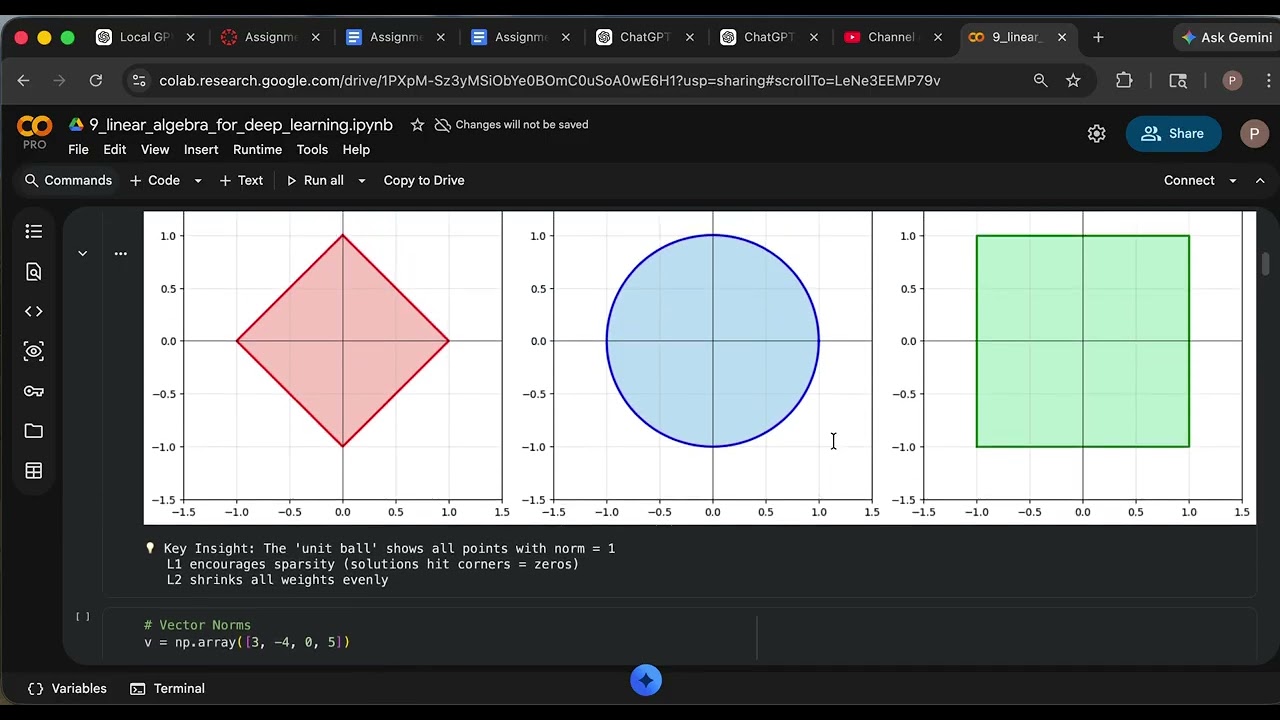Open the Tools menu
Viewport: 1280px width, 720px height.
312,150
